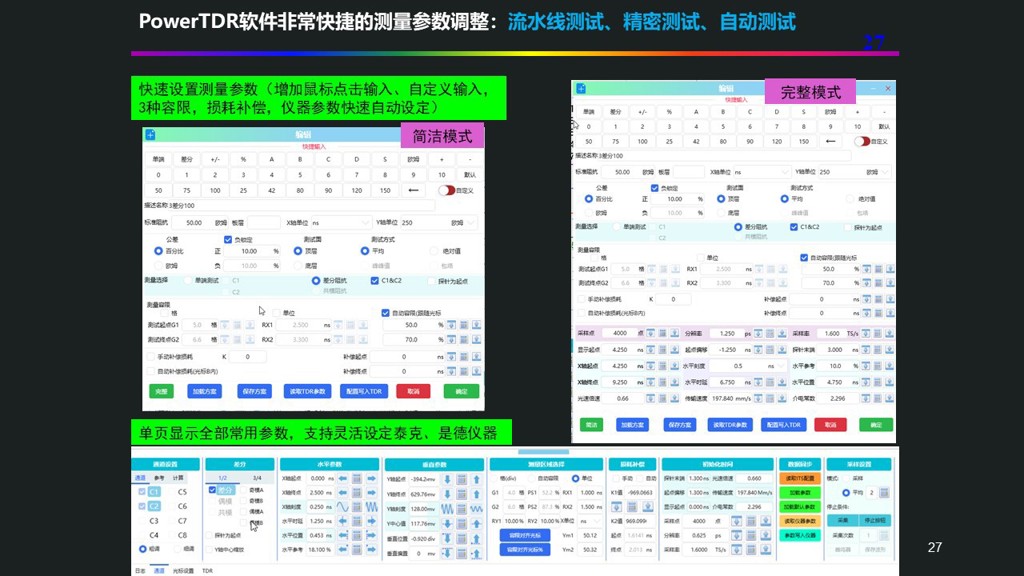Open keypad icon beside 采样点 in 完整模式 window
The width and height of the screenshot is (1024, 576).
[x=663, y=333]
